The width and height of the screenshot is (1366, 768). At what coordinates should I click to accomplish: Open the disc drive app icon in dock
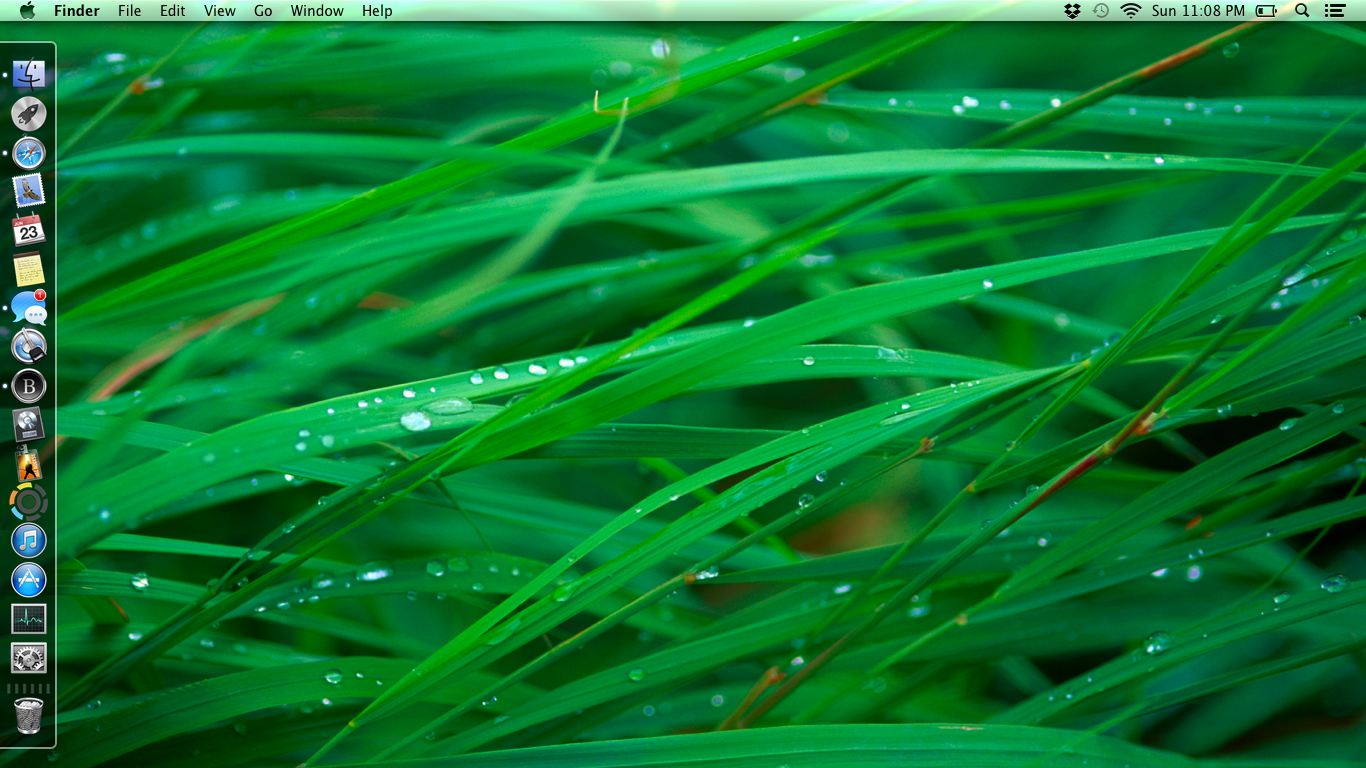(x=29, y=424)
